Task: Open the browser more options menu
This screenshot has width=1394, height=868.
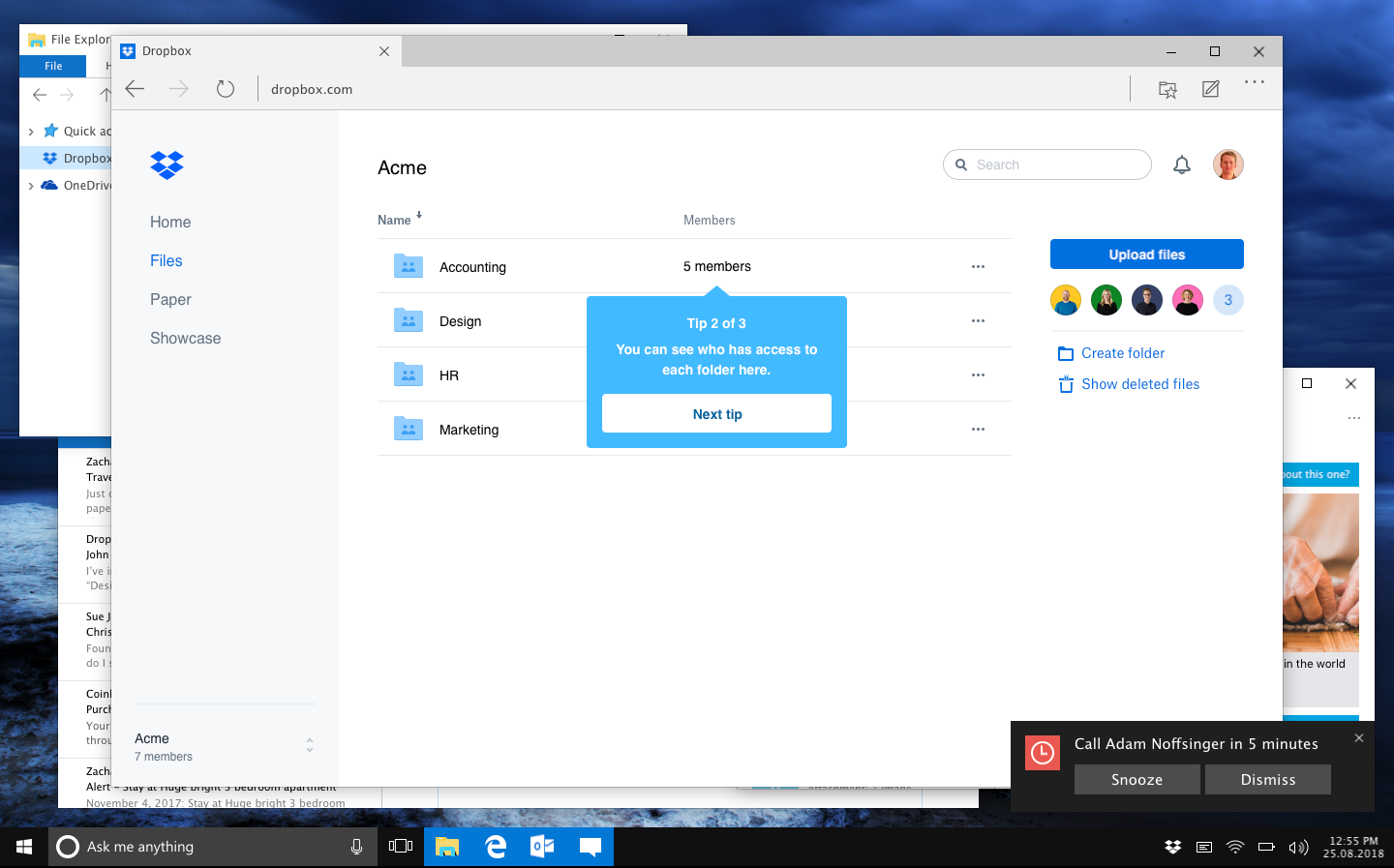Action: (1255, 82)
